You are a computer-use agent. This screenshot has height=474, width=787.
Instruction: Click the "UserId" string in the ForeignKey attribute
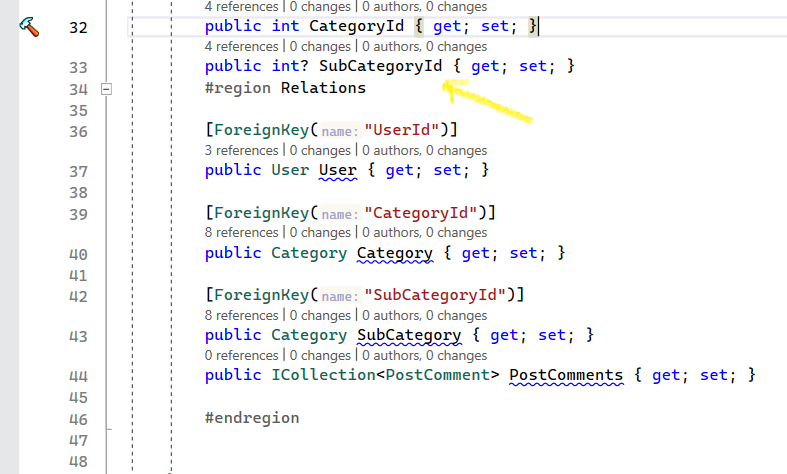point(409,130)
